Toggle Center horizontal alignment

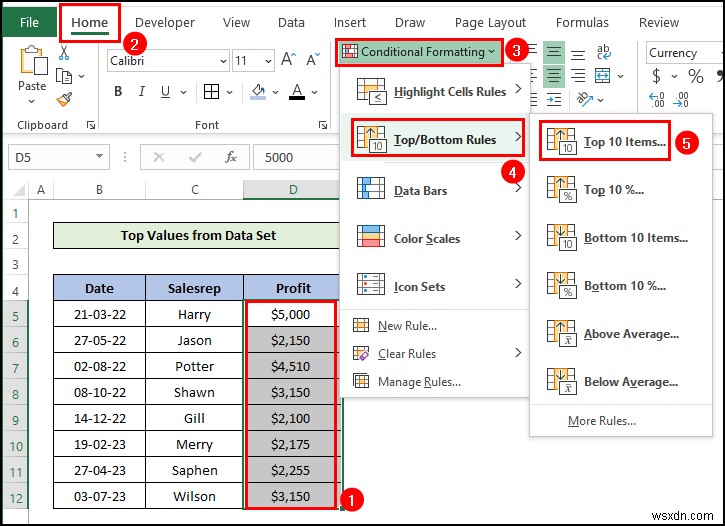click(x=554, y=75)
